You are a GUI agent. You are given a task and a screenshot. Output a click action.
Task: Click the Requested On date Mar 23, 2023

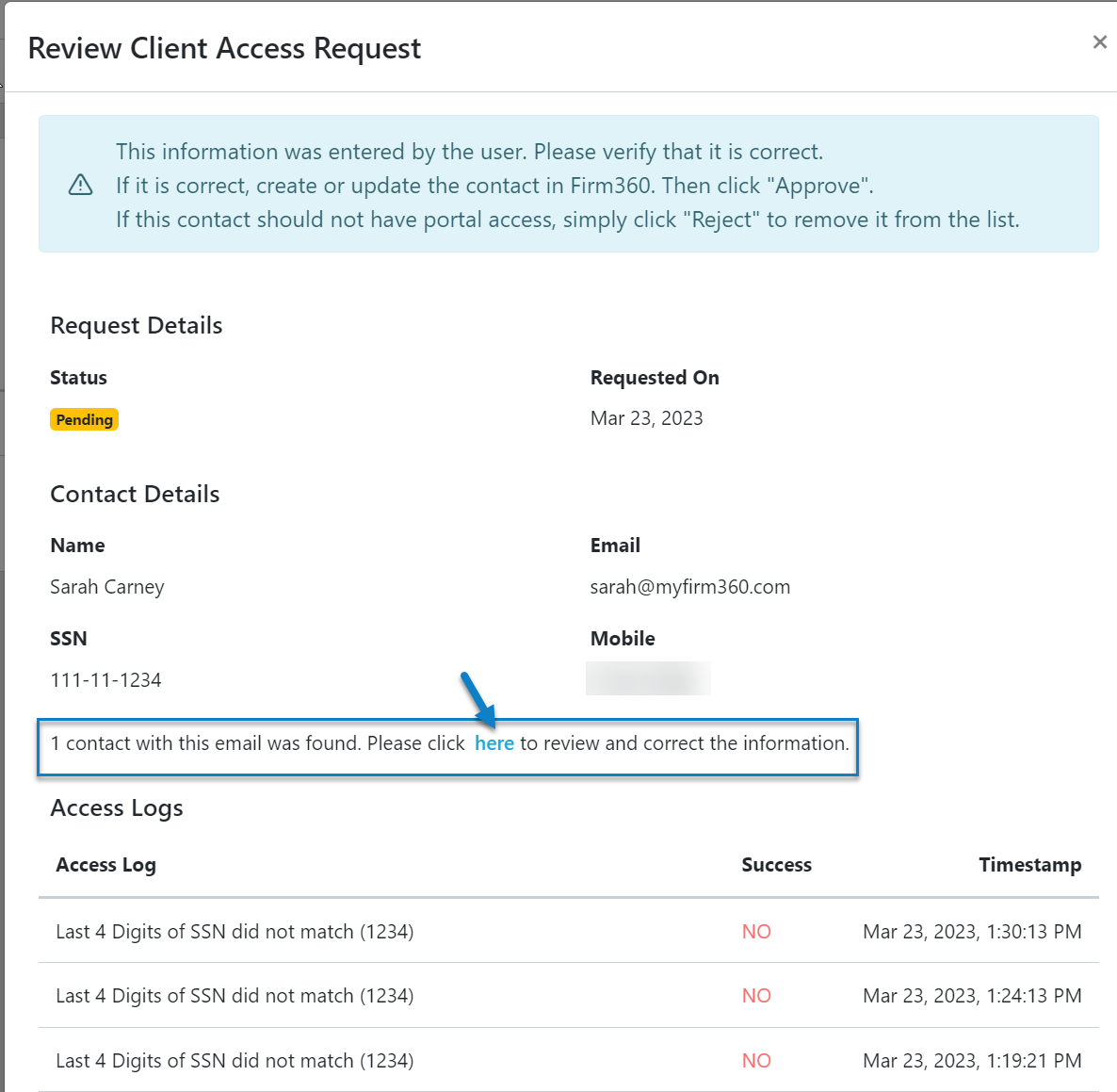[x=647, y=417]
